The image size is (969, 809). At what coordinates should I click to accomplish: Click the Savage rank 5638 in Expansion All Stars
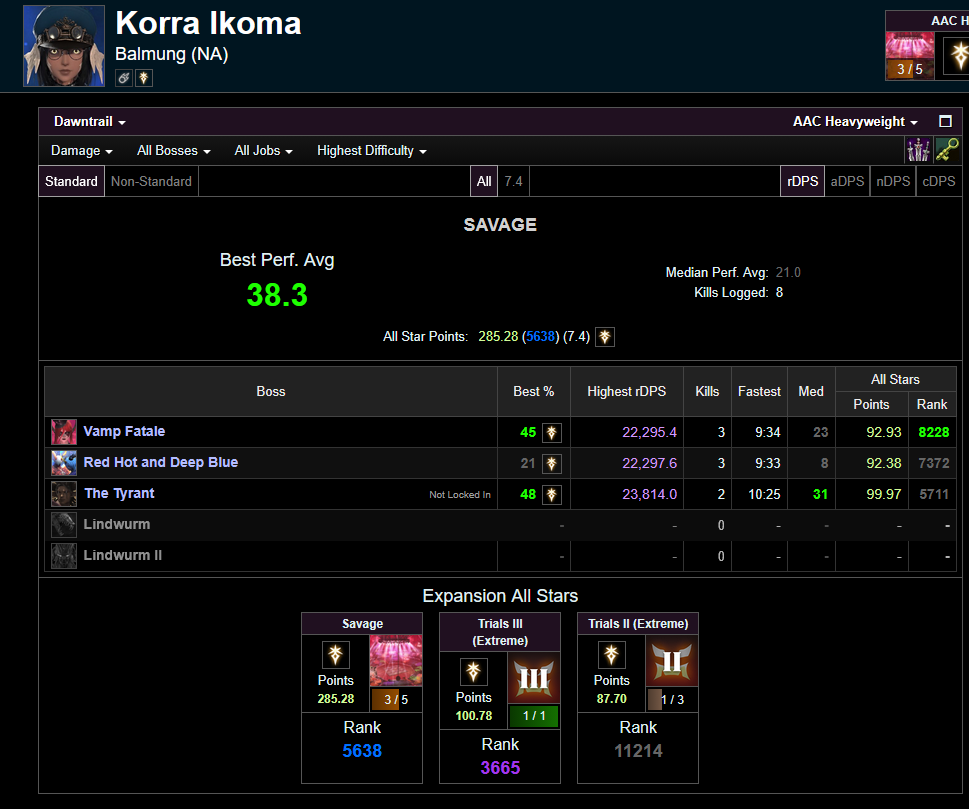[x=362, y=751]
